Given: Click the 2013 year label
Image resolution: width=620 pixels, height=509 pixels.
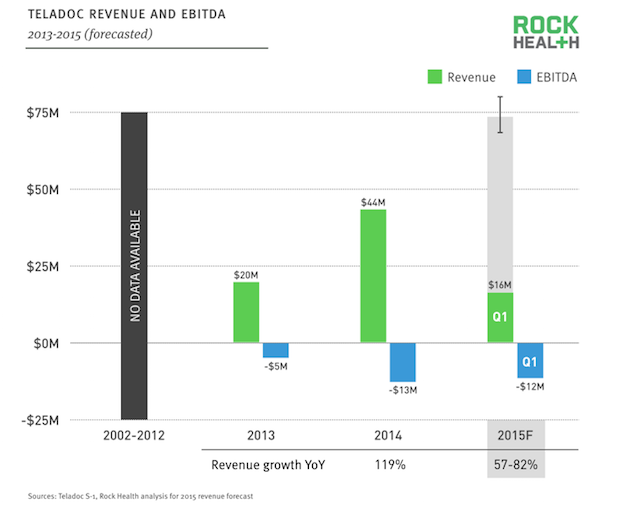Looking at the screenshot, I should [x=261, y=435].
